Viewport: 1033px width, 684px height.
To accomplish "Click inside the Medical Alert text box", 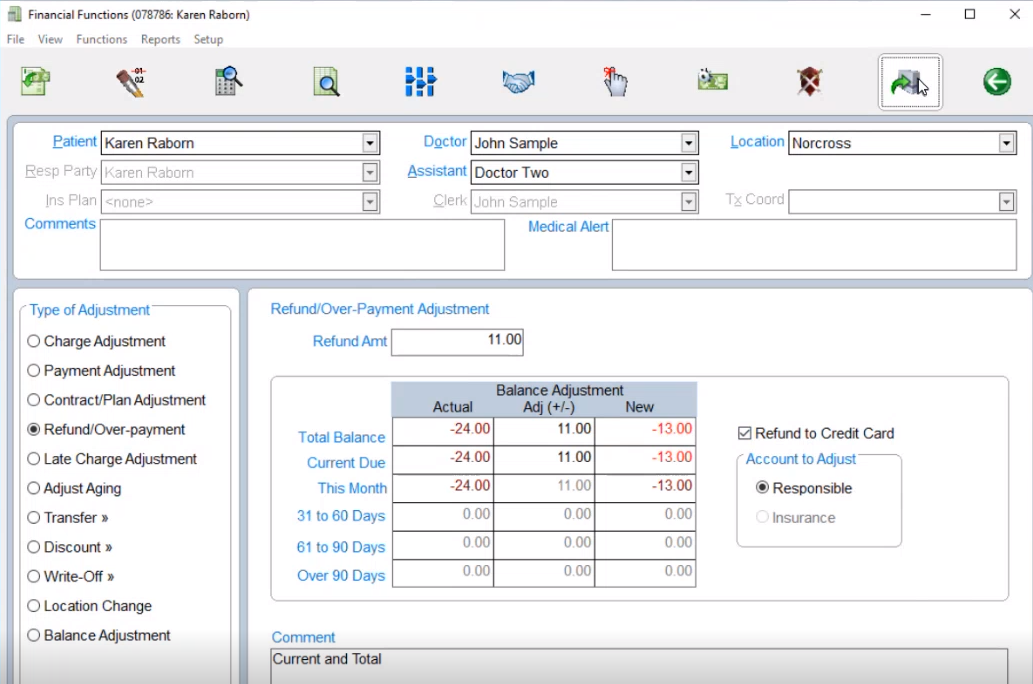I will 813,245.
